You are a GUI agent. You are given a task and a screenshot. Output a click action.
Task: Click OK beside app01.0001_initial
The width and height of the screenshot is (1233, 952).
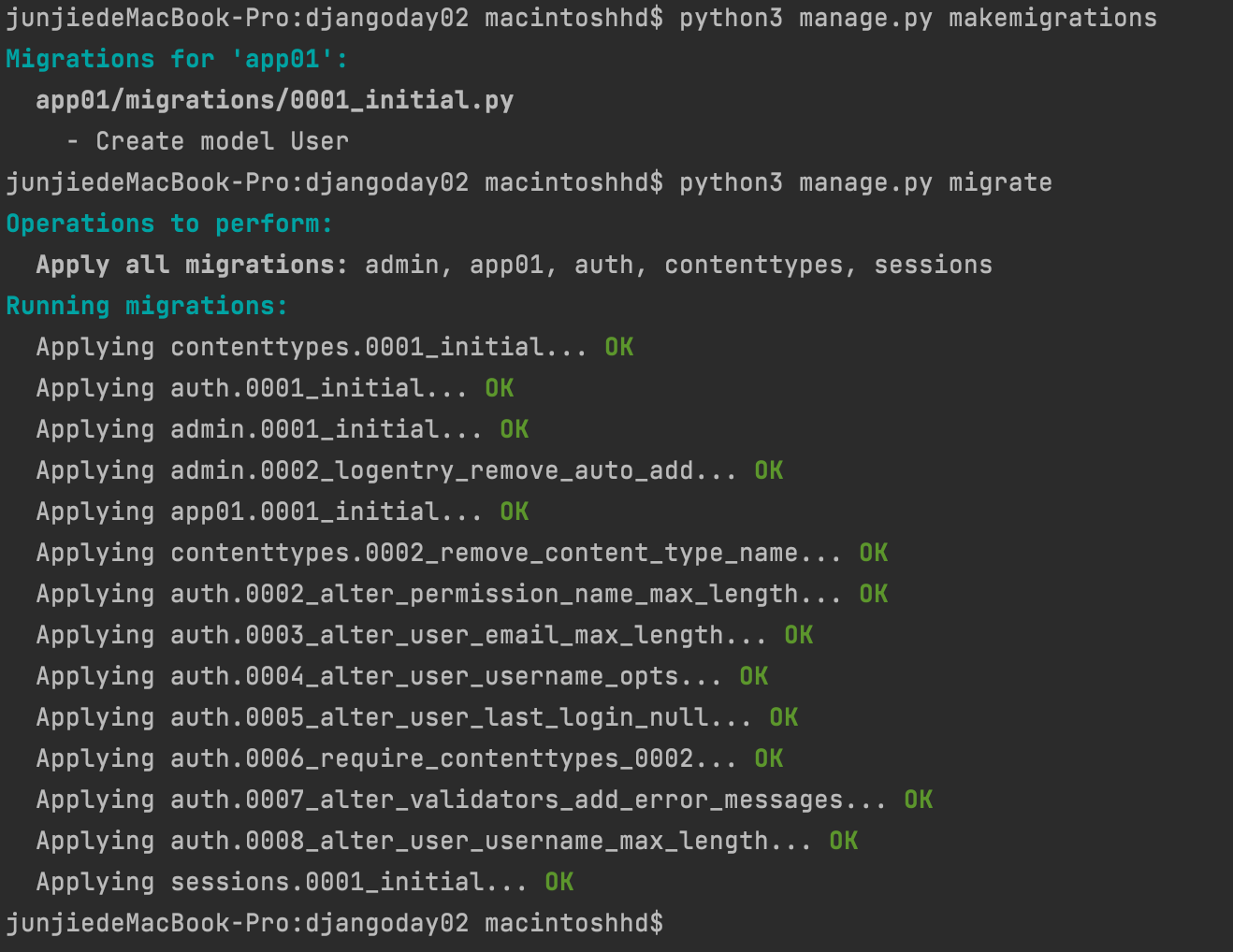[515, 512]
